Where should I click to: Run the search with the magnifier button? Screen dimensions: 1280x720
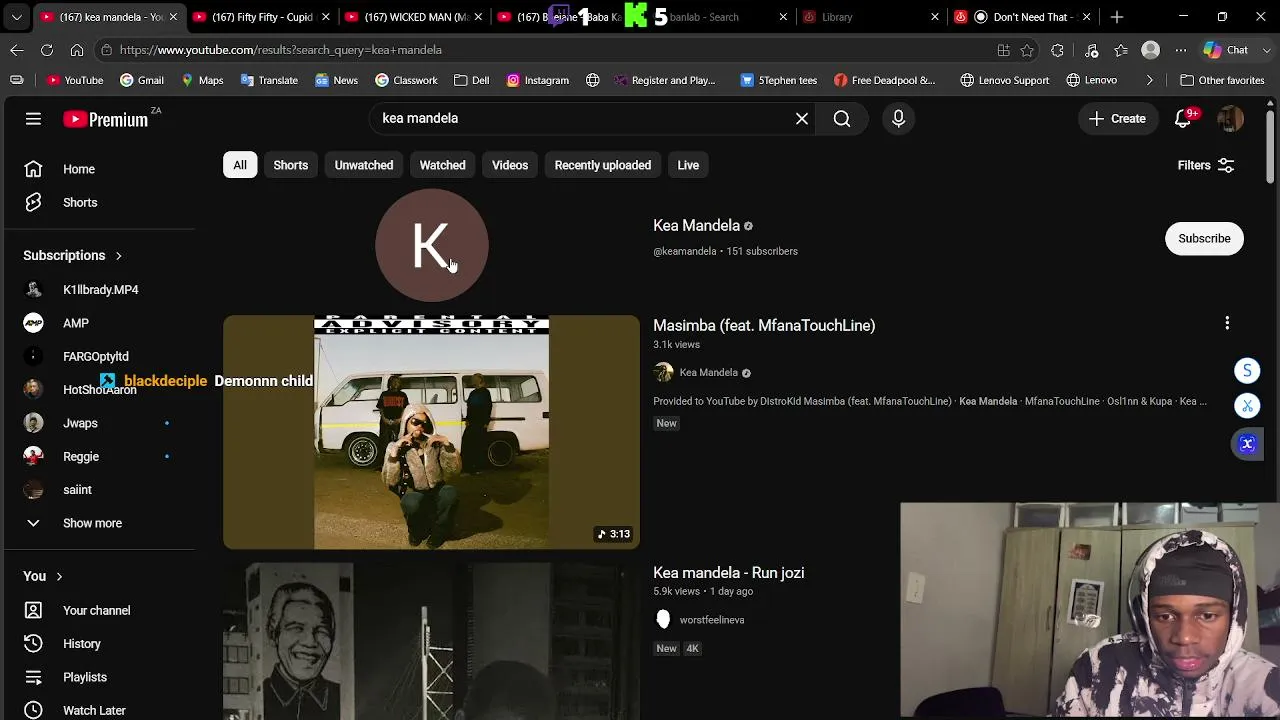click(x=842, y=119)
